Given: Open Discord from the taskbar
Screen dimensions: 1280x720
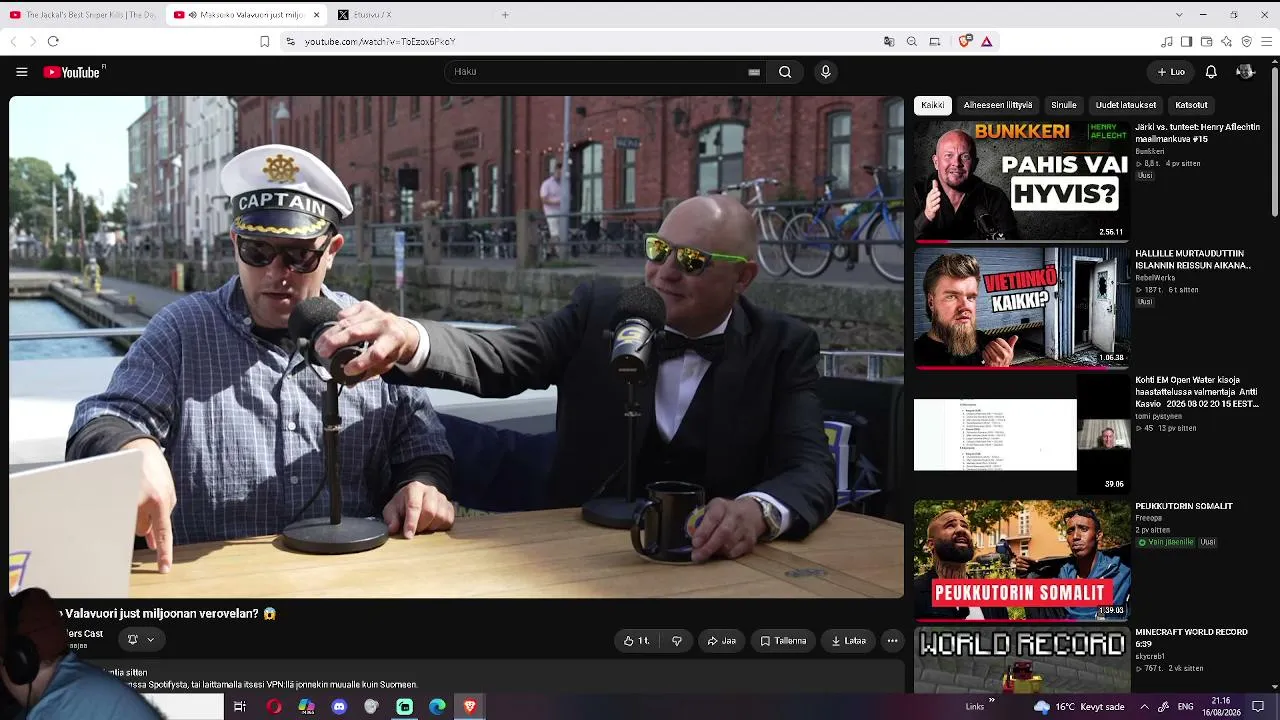Looking at the screenshot, I should tap(339, 707).
